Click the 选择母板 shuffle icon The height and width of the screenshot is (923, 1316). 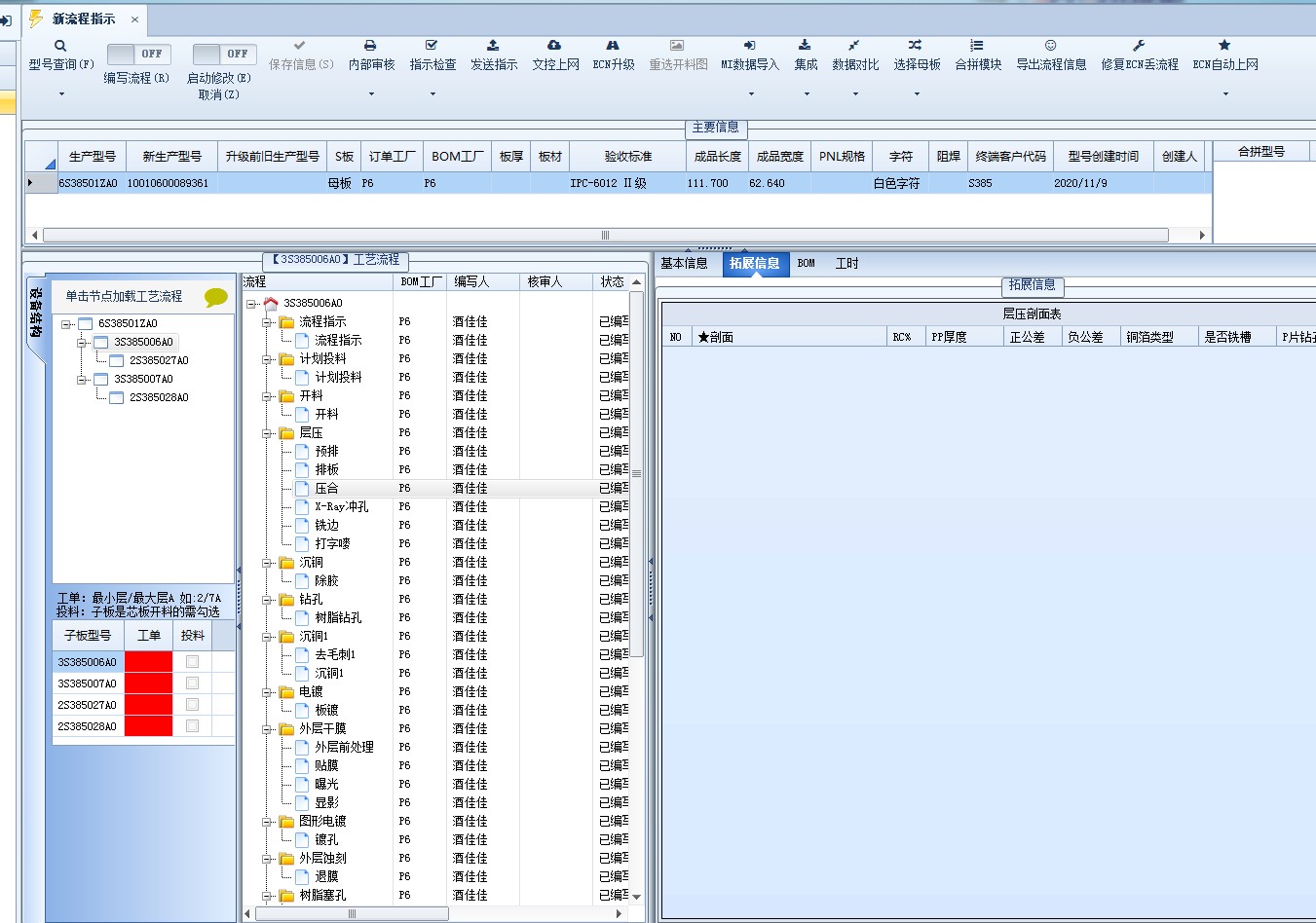click(916, 46)
